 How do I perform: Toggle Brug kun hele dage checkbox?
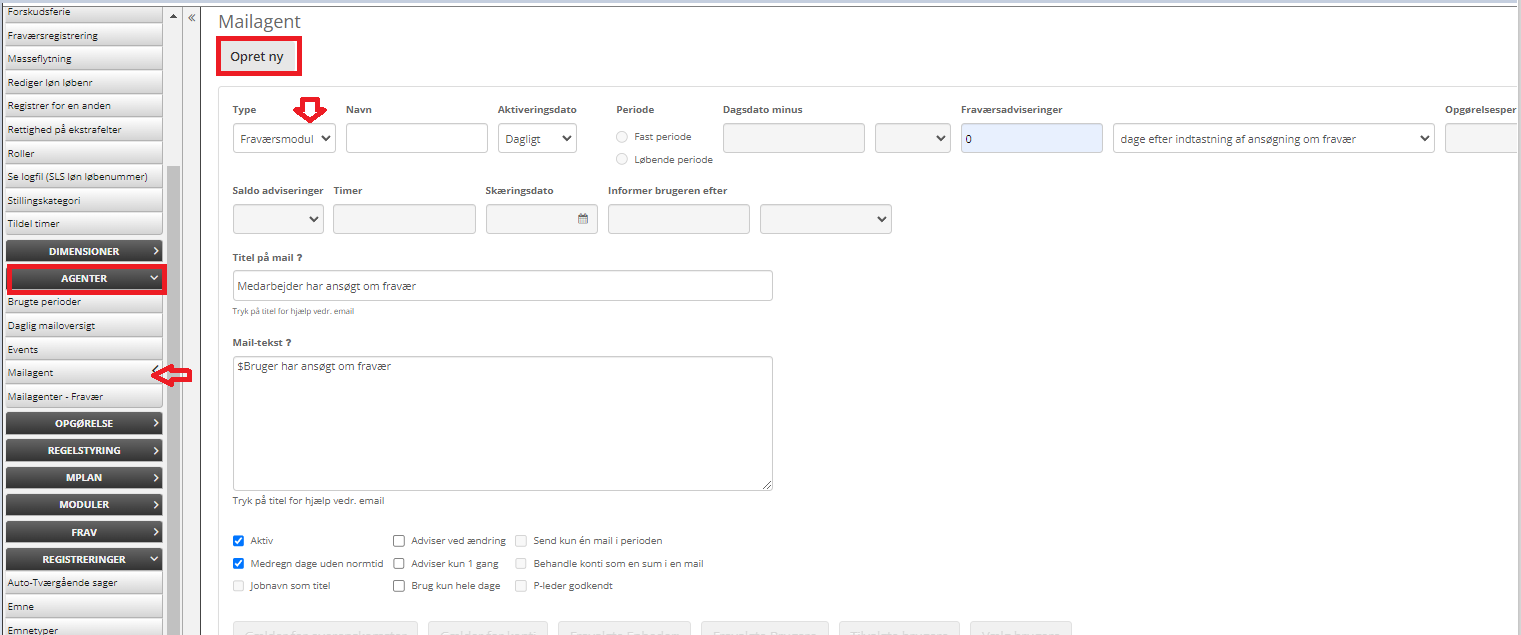[399, 586]
